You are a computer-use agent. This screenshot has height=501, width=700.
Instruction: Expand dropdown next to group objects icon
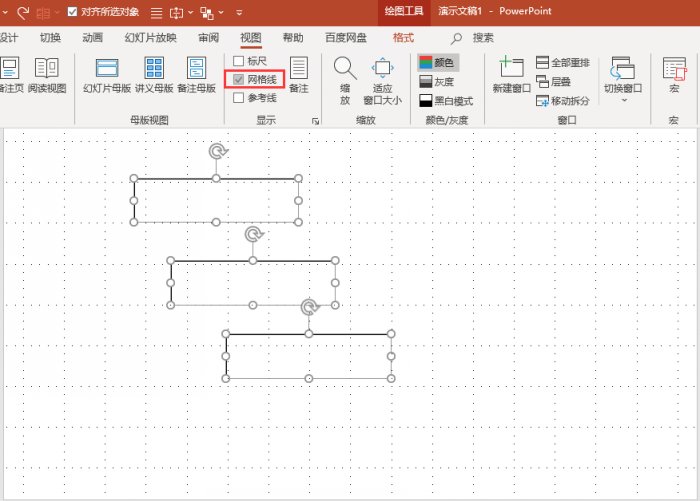[x=221, y=13]
